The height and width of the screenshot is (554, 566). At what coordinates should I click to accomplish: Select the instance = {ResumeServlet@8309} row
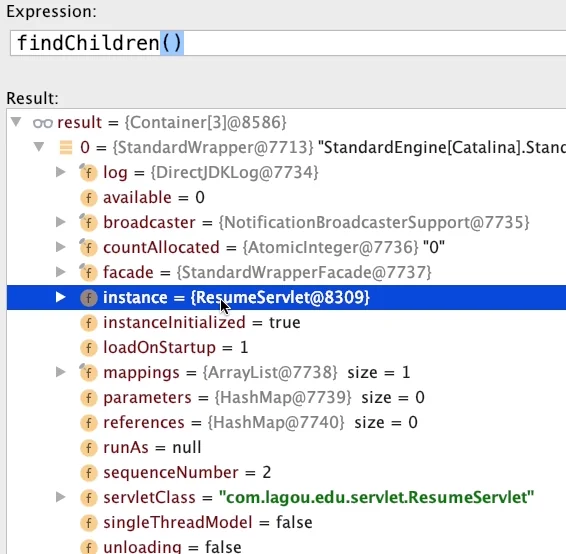(x=286, y=297)
